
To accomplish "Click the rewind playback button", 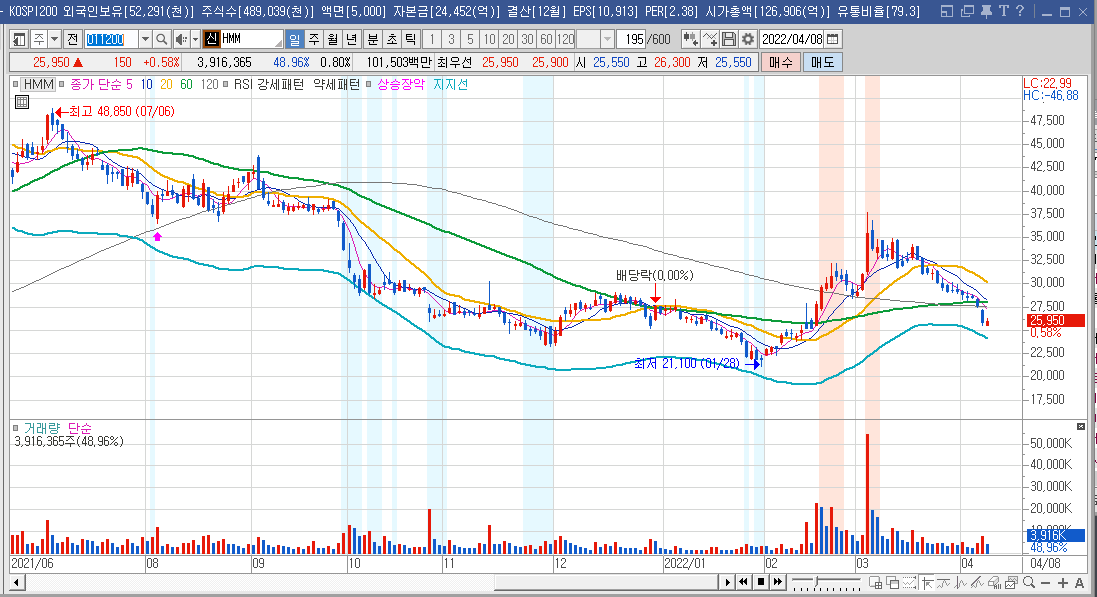I will [743, 582].
